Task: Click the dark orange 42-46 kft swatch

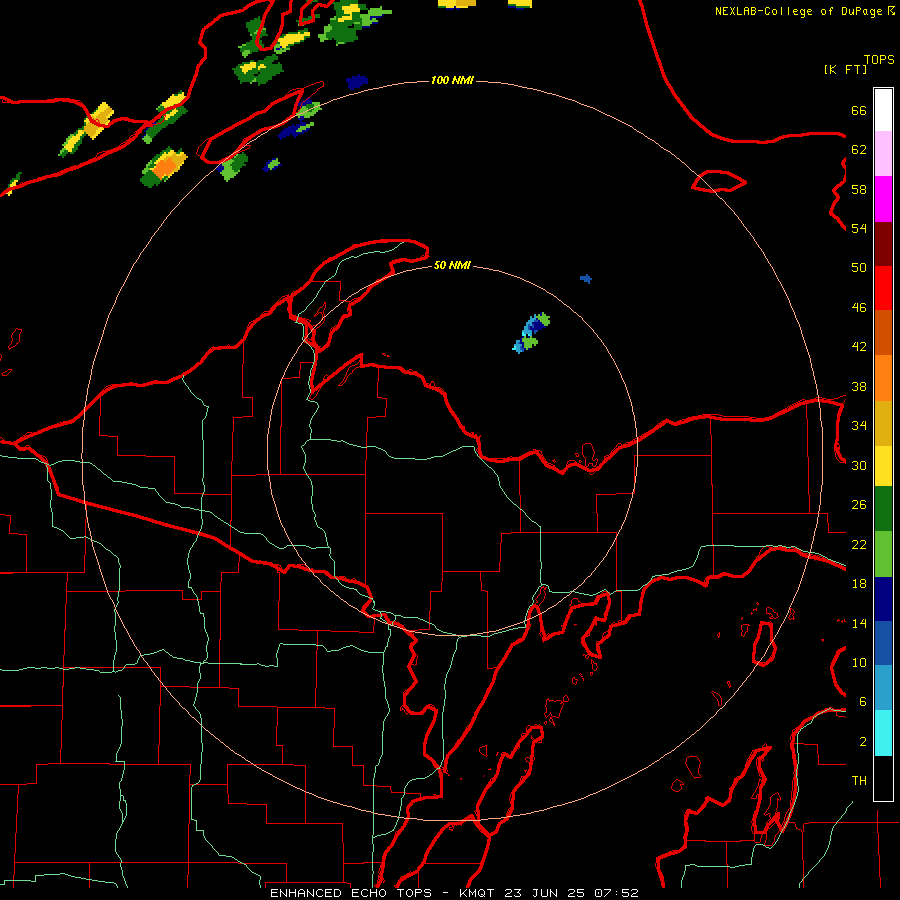Action: tap(883, 332)
